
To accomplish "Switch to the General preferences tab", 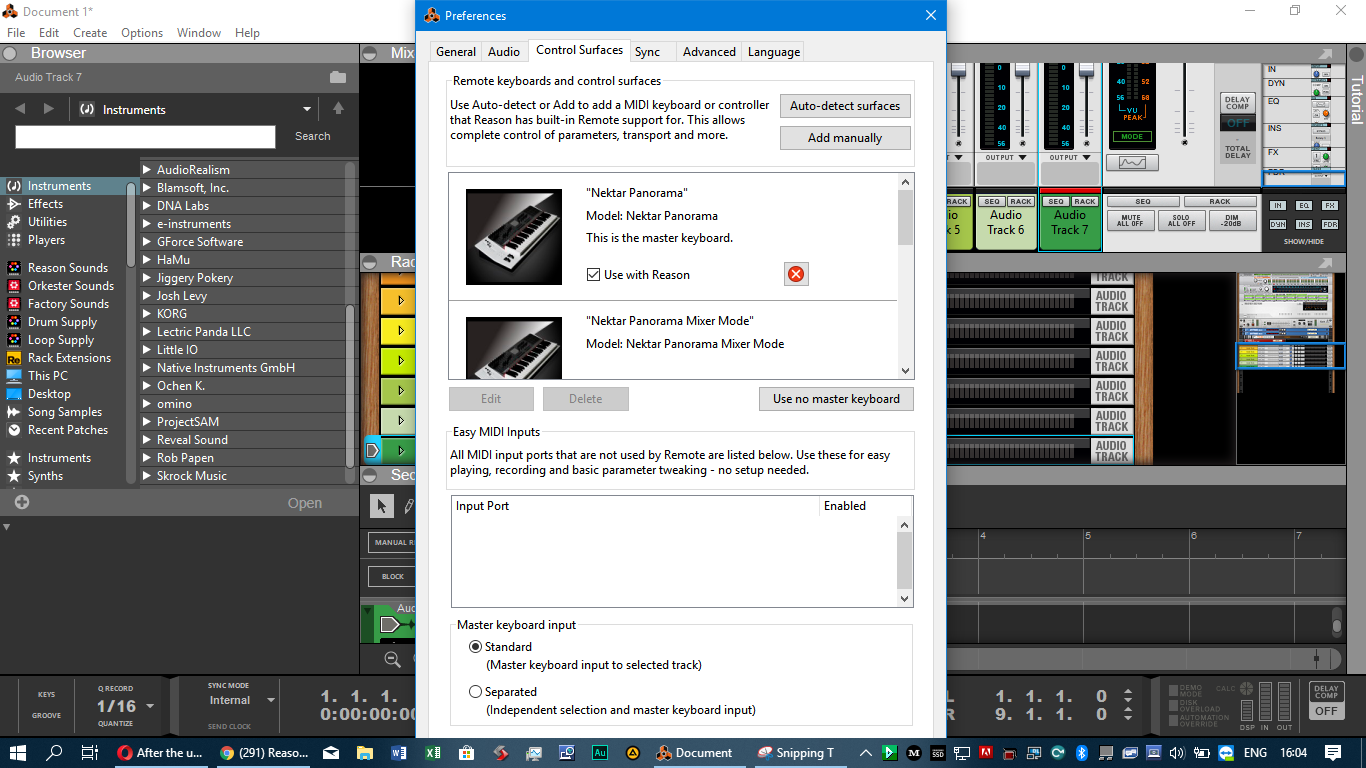I will pyautogui.click(x=456, y=52).
